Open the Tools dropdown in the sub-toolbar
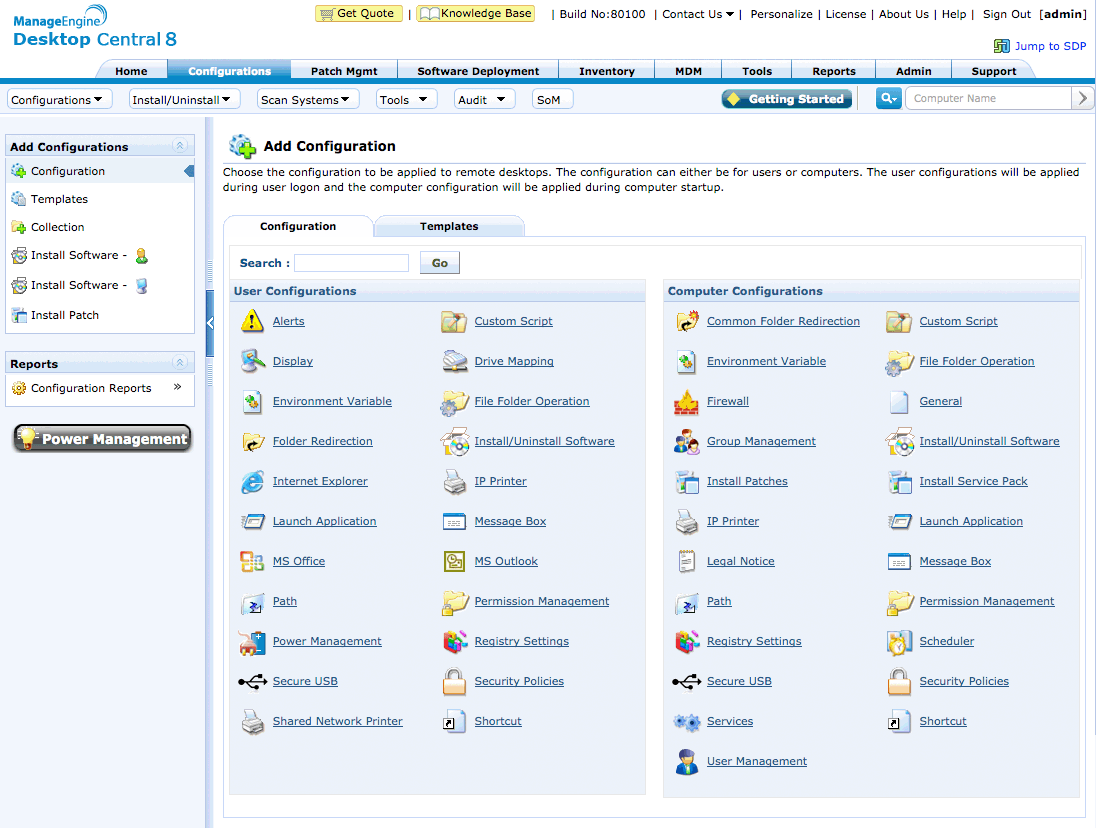The image size is (1096, 828). click(406, 99)
